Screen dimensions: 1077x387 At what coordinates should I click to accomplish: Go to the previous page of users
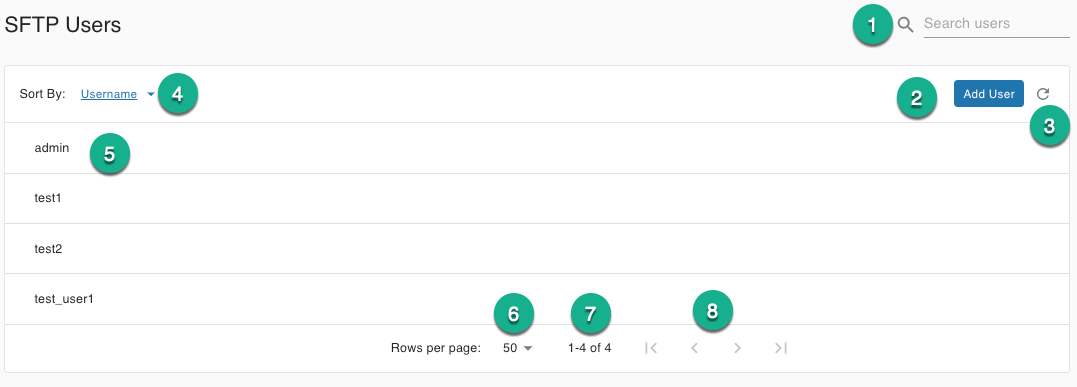[694, 348]
